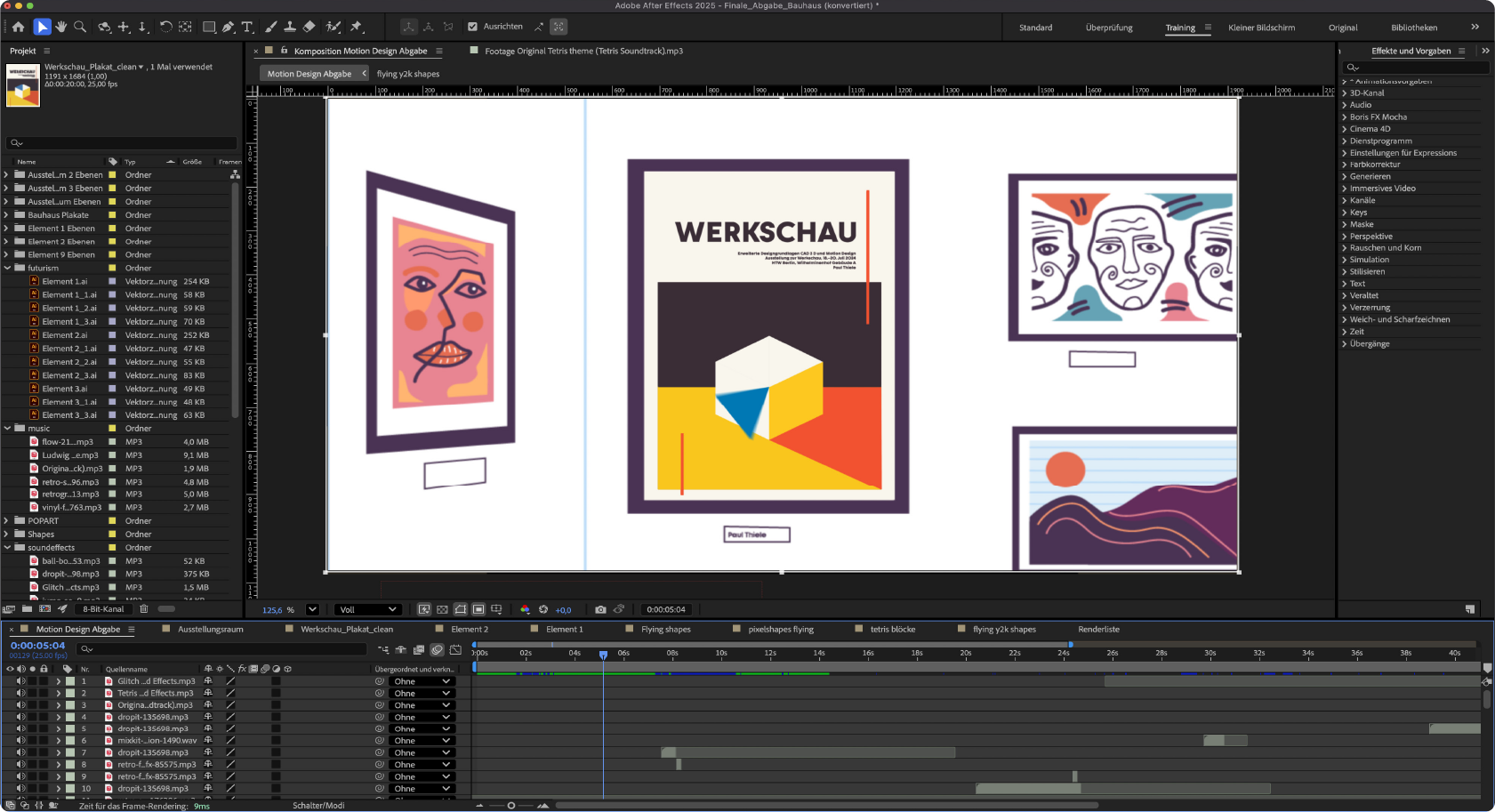Screen dimensions: 1495x812
Task: Mute audio of layer 4 dropit
Action: (x=20, y=717)
